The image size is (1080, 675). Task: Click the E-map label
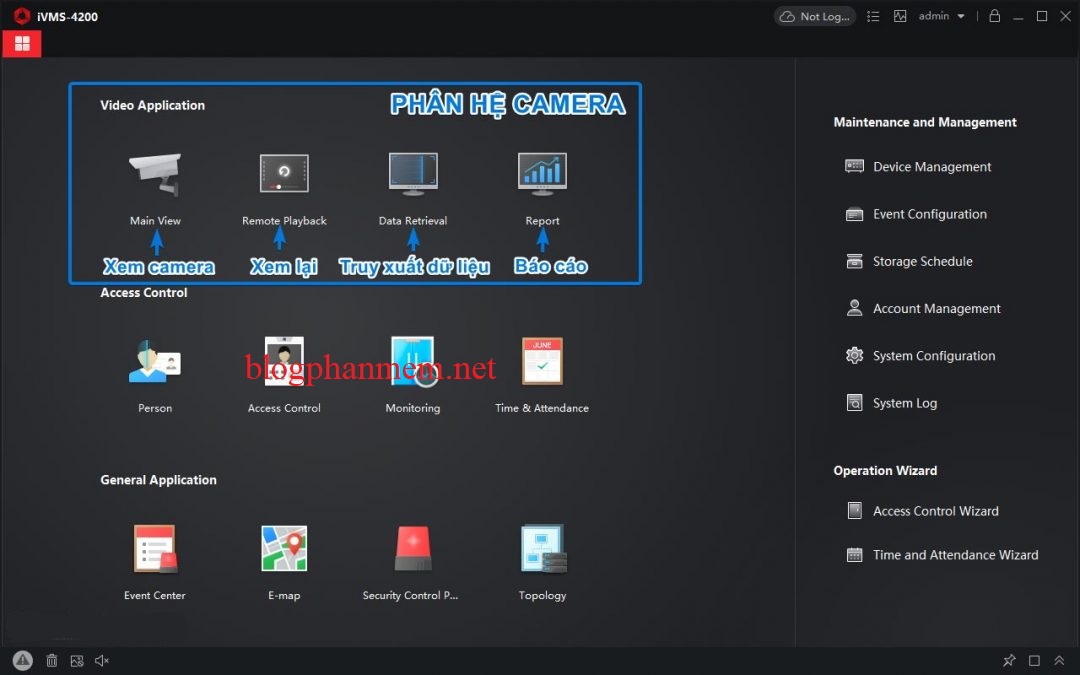point(284,595)
